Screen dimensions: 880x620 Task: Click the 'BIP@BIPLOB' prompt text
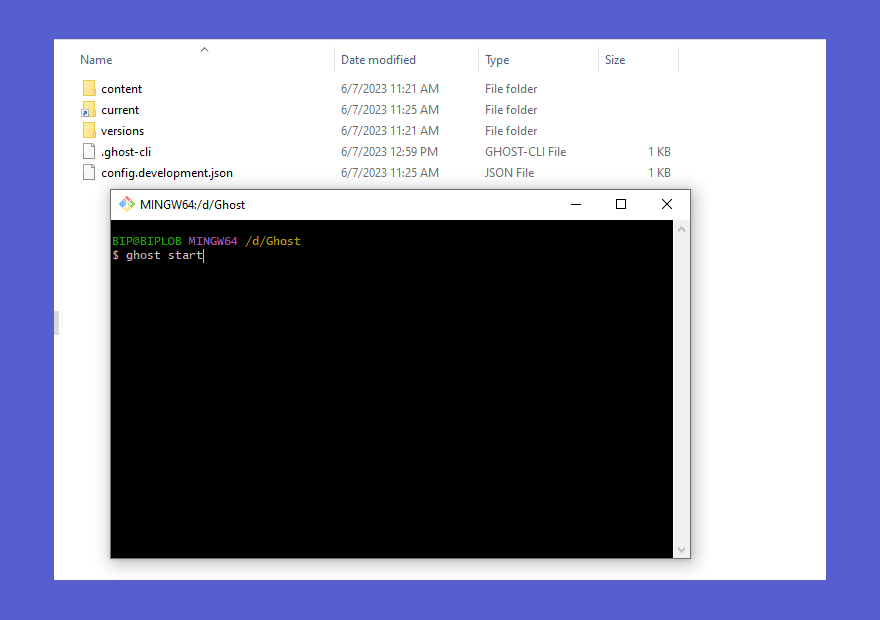coord(147,241)
